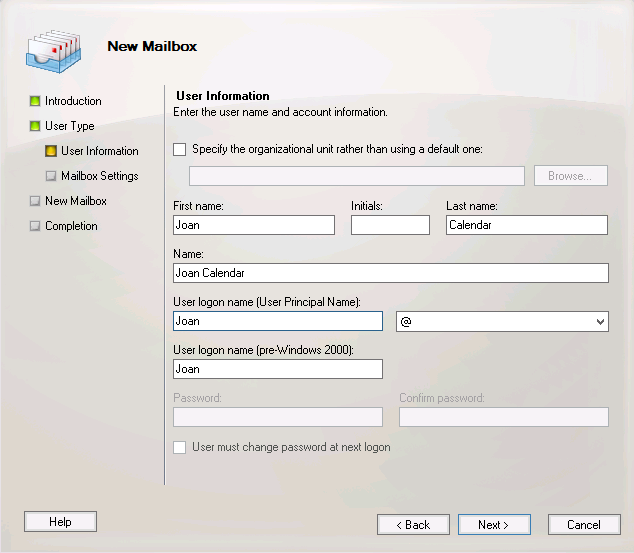
Task: Click the Last name field containing Calendar
Action: pos(527,225)
